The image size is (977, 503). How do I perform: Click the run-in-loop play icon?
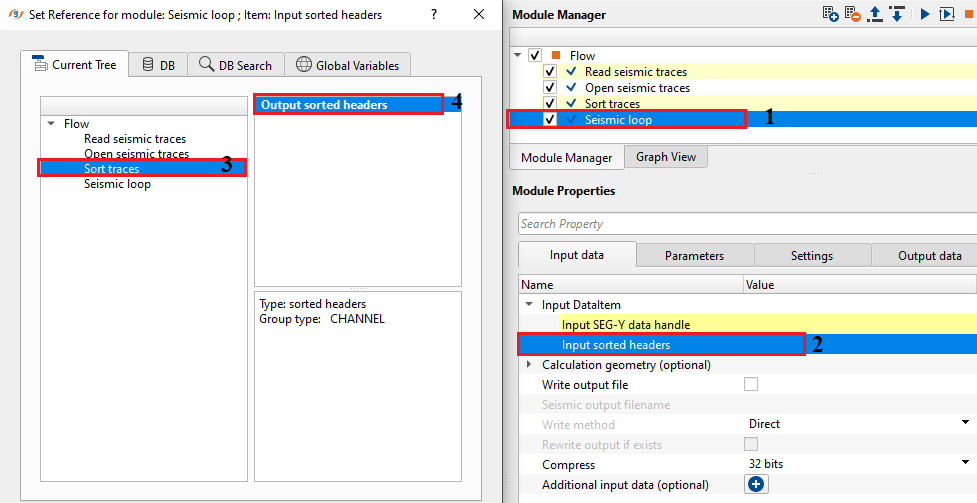coord(947,14)
